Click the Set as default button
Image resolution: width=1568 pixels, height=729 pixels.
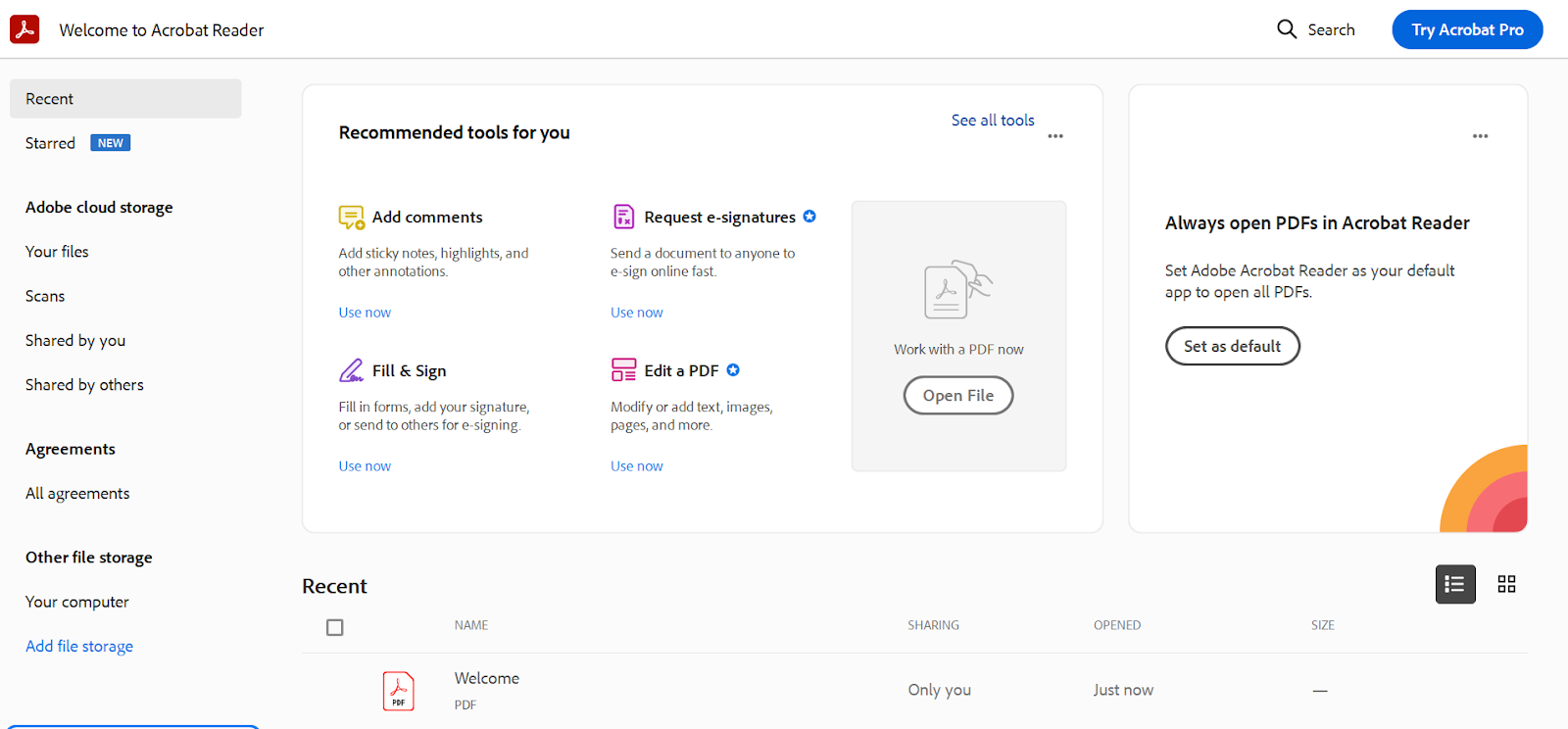click(x=1232, y=346)
